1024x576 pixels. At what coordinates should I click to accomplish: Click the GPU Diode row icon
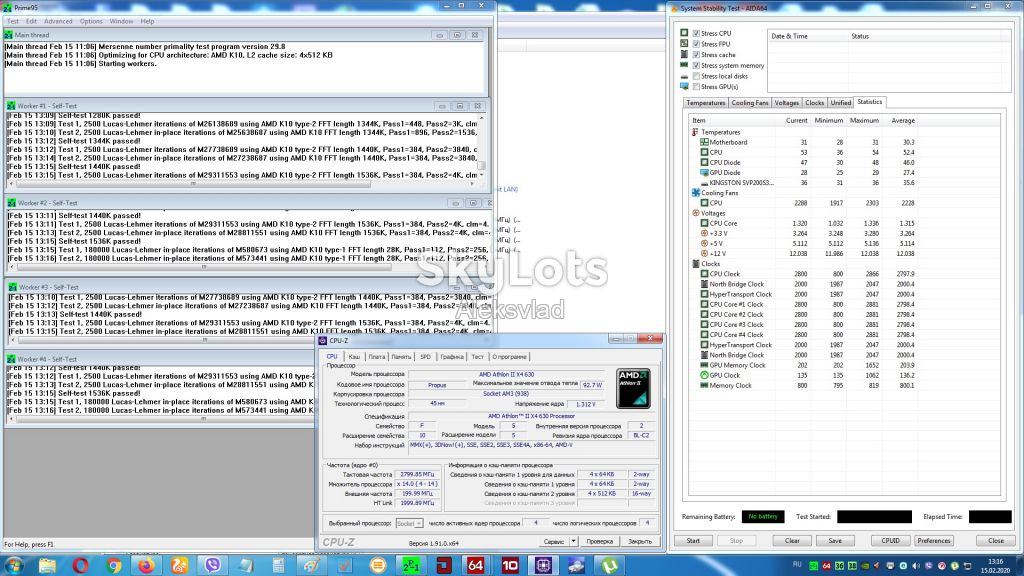coord(704,172)
